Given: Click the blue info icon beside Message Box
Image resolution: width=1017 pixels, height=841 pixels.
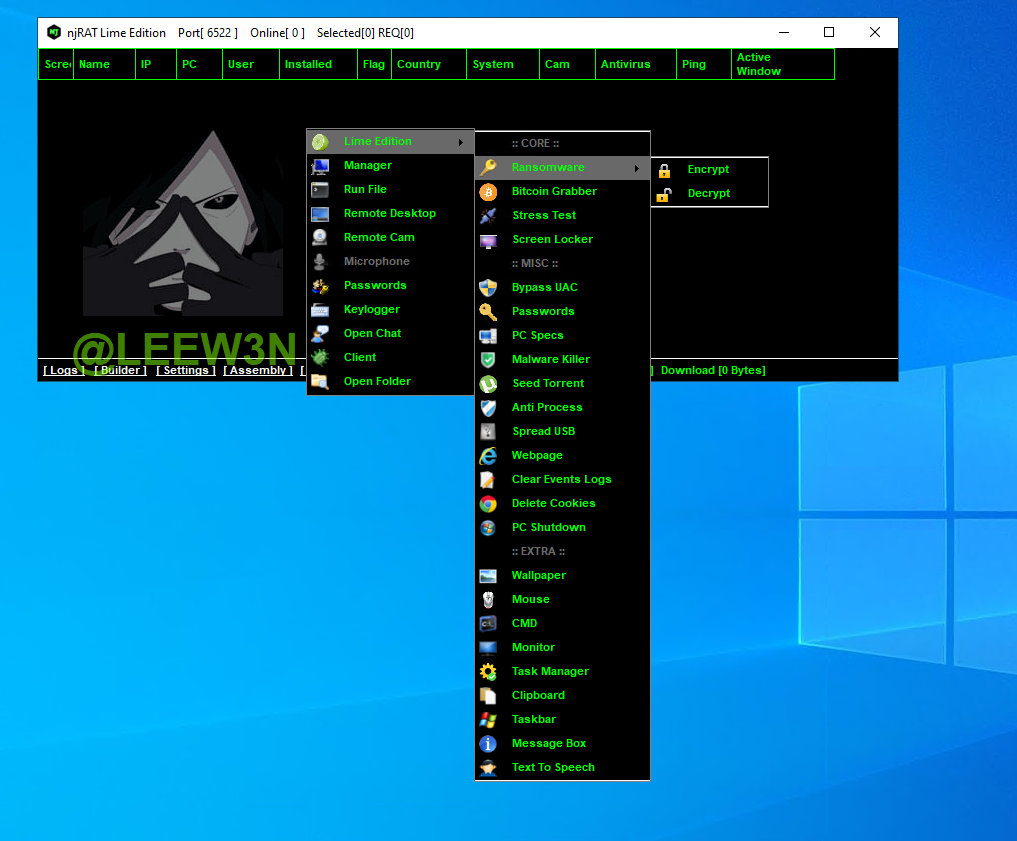Looking at the screenshot, I should click(488, 744).
